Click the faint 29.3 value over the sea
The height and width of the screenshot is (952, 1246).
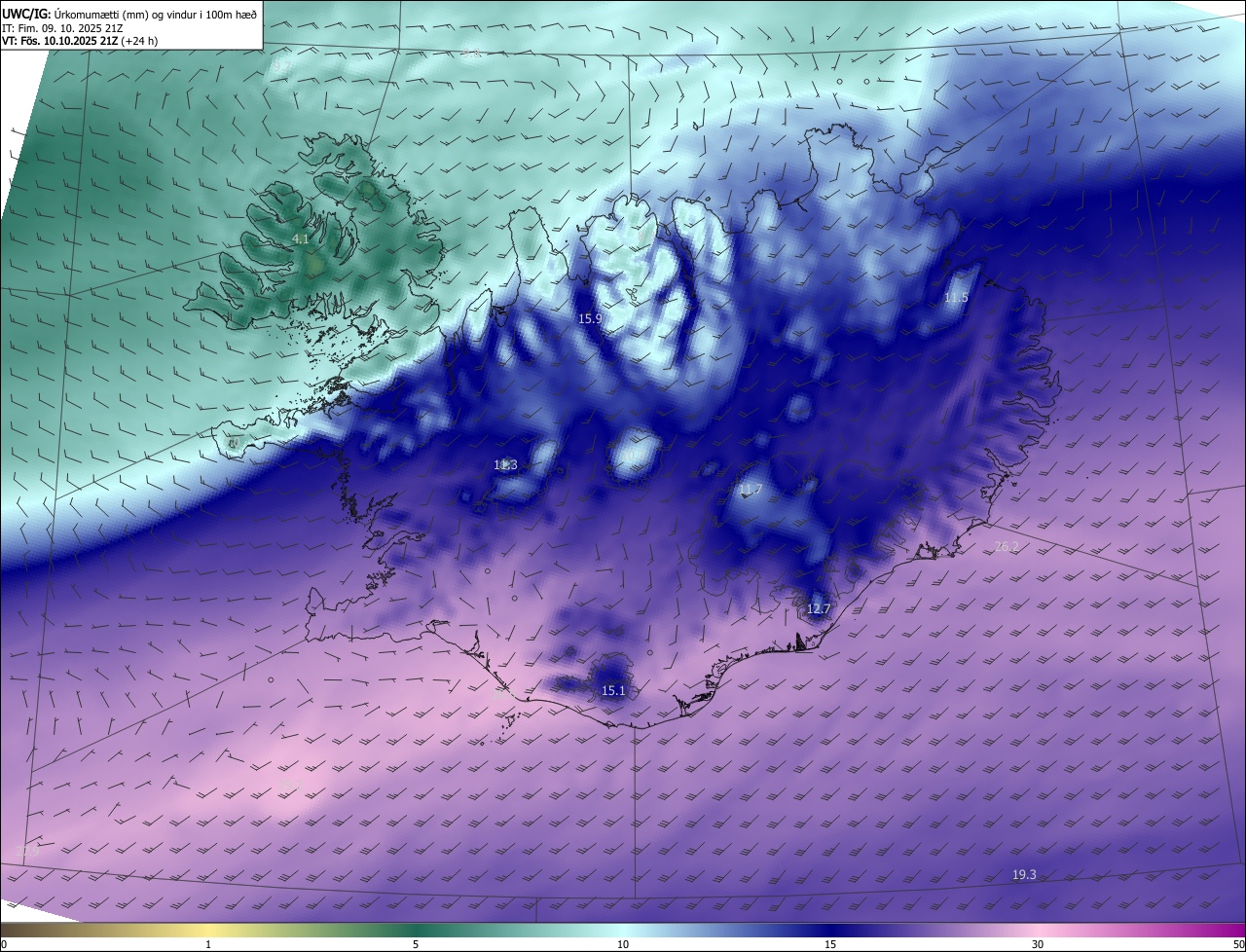[291, 784]
